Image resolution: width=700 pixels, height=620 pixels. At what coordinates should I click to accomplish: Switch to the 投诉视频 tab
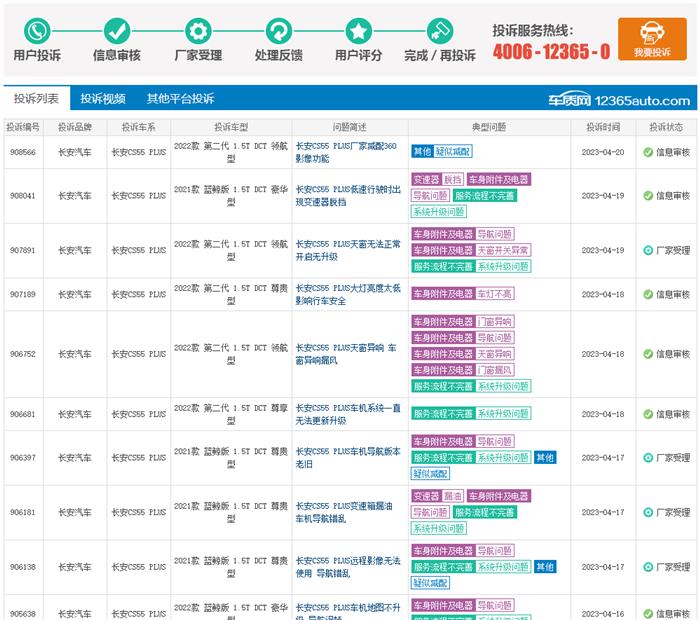pos(103,99)
